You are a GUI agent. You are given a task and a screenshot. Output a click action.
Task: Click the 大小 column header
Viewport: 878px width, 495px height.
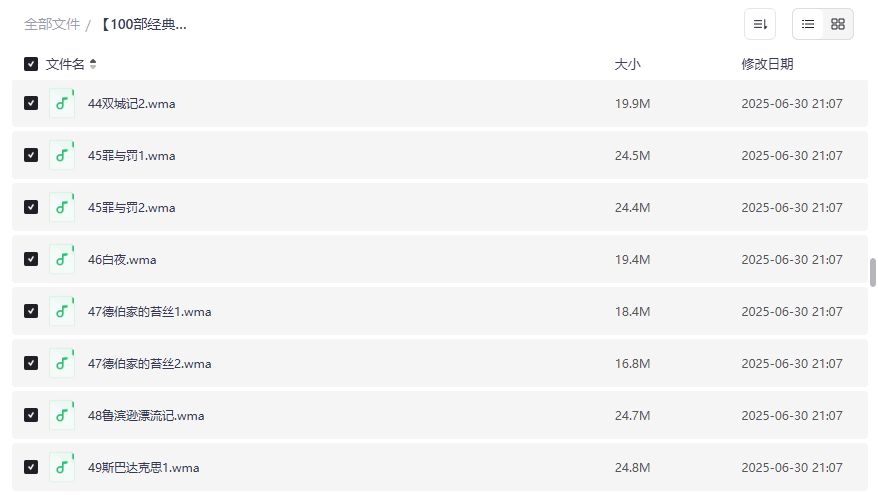click(627, 64)
